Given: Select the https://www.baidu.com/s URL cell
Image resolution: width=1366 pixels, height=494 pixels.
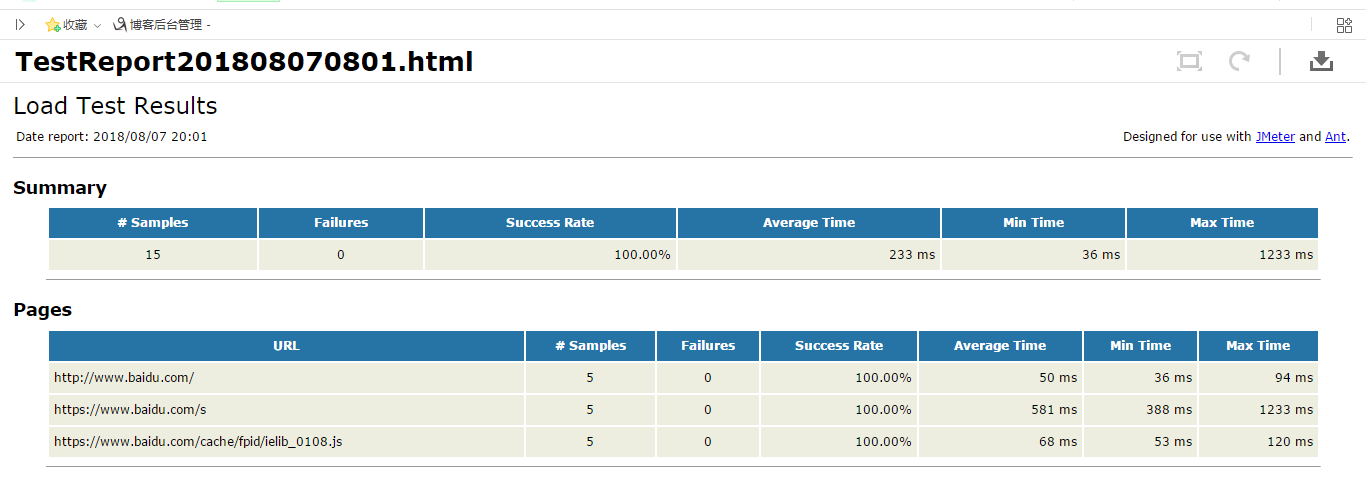Looking at the screenshot, I should tap(286, 410).
